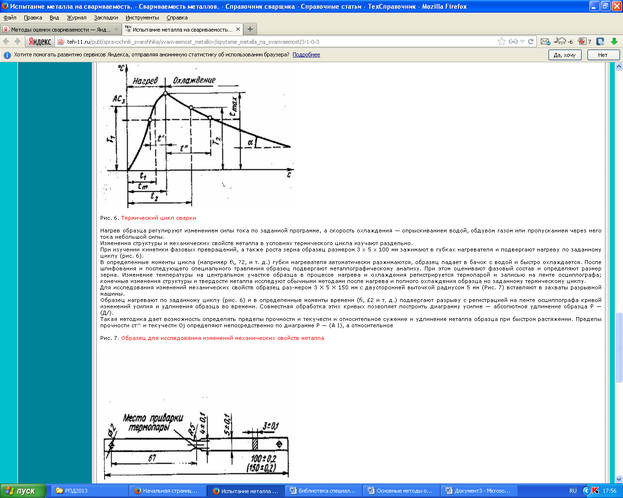Image resolution: width=623 pixels, height=498 pixels.
Task: Click the Firefox icon in the title bar
Action: click(5, 6)
